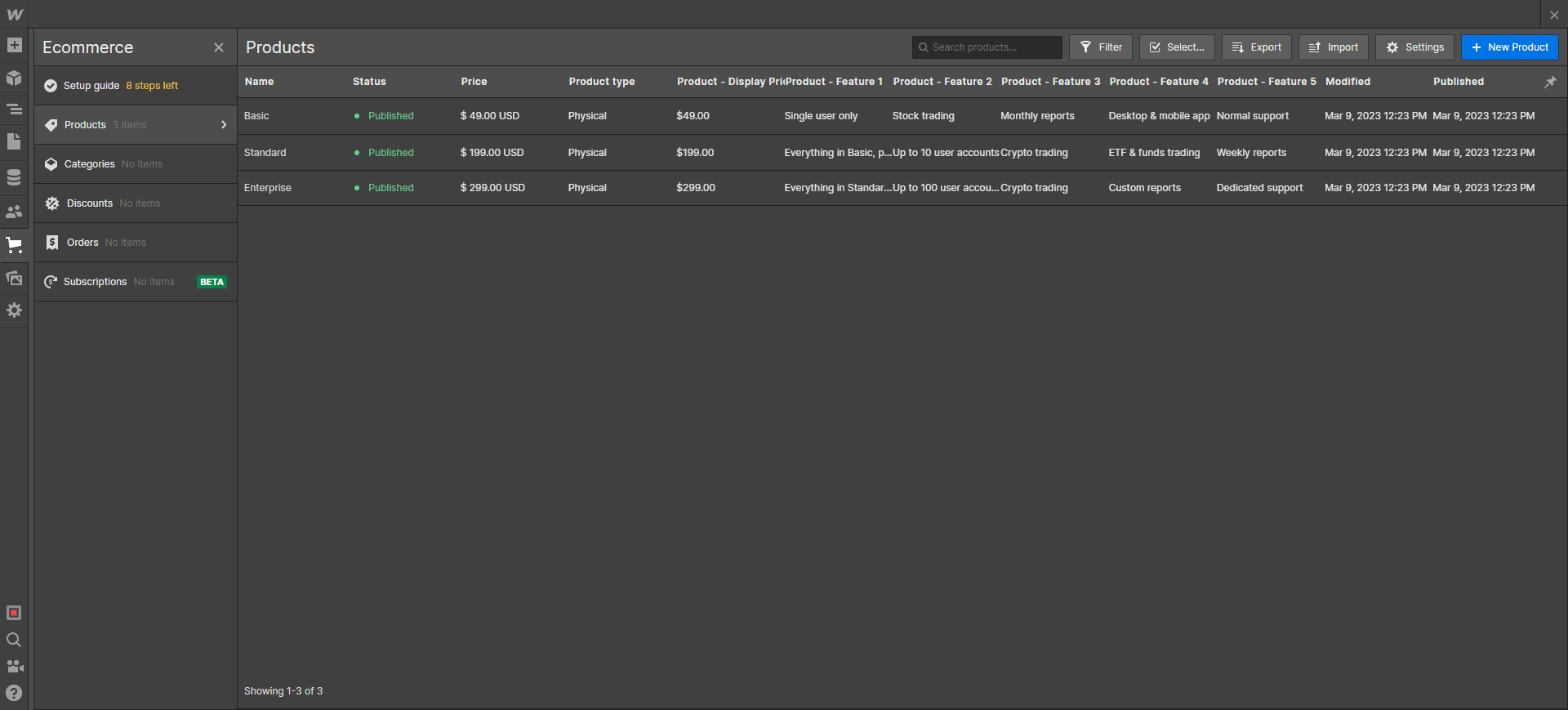Sort by Modified column header

1347,82
